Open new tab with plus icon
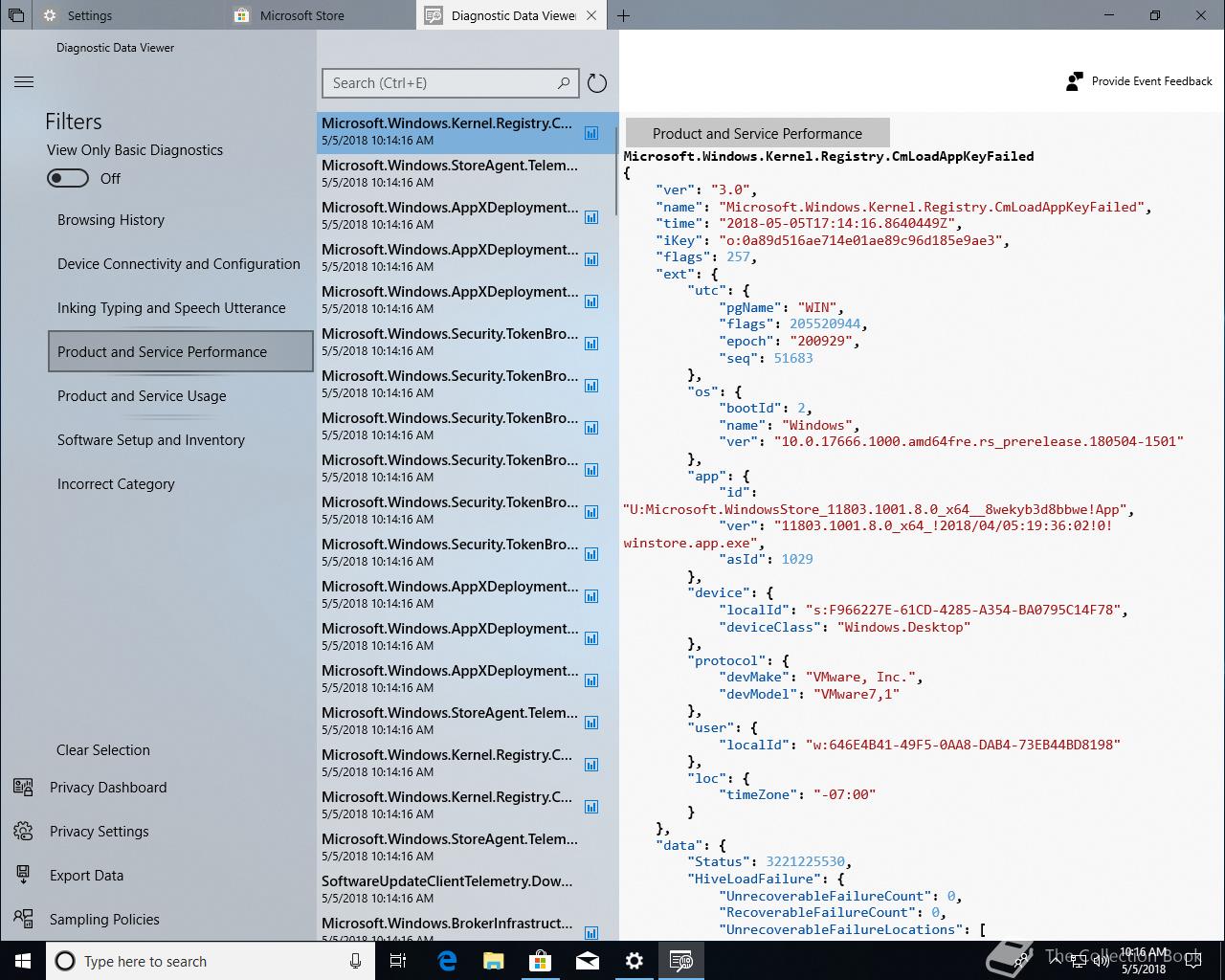 623,15
